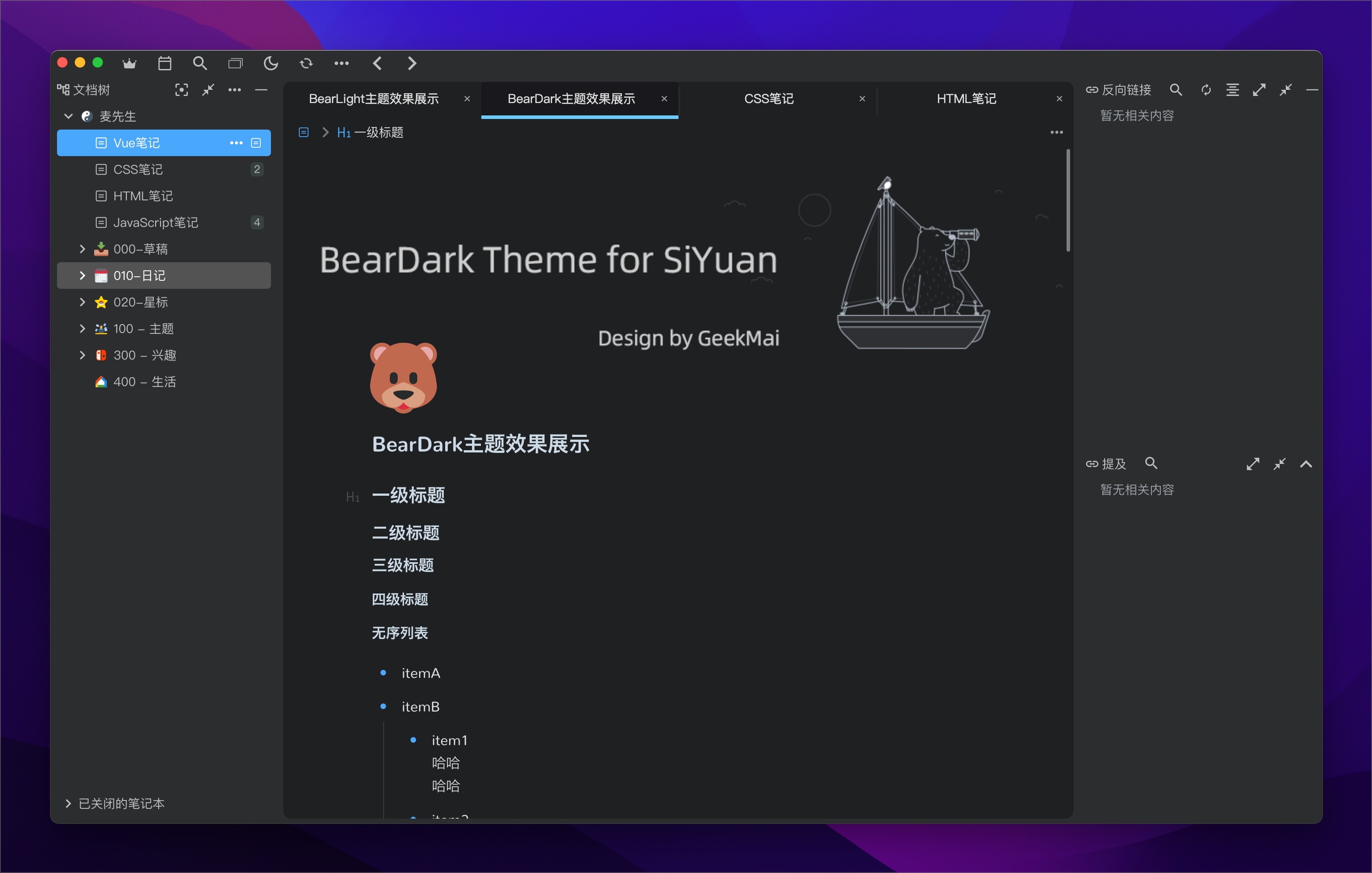This screenshot has height=873, width=1372.
Task: Click the sync refresh icon in toolbar
Action: (306, 63)
